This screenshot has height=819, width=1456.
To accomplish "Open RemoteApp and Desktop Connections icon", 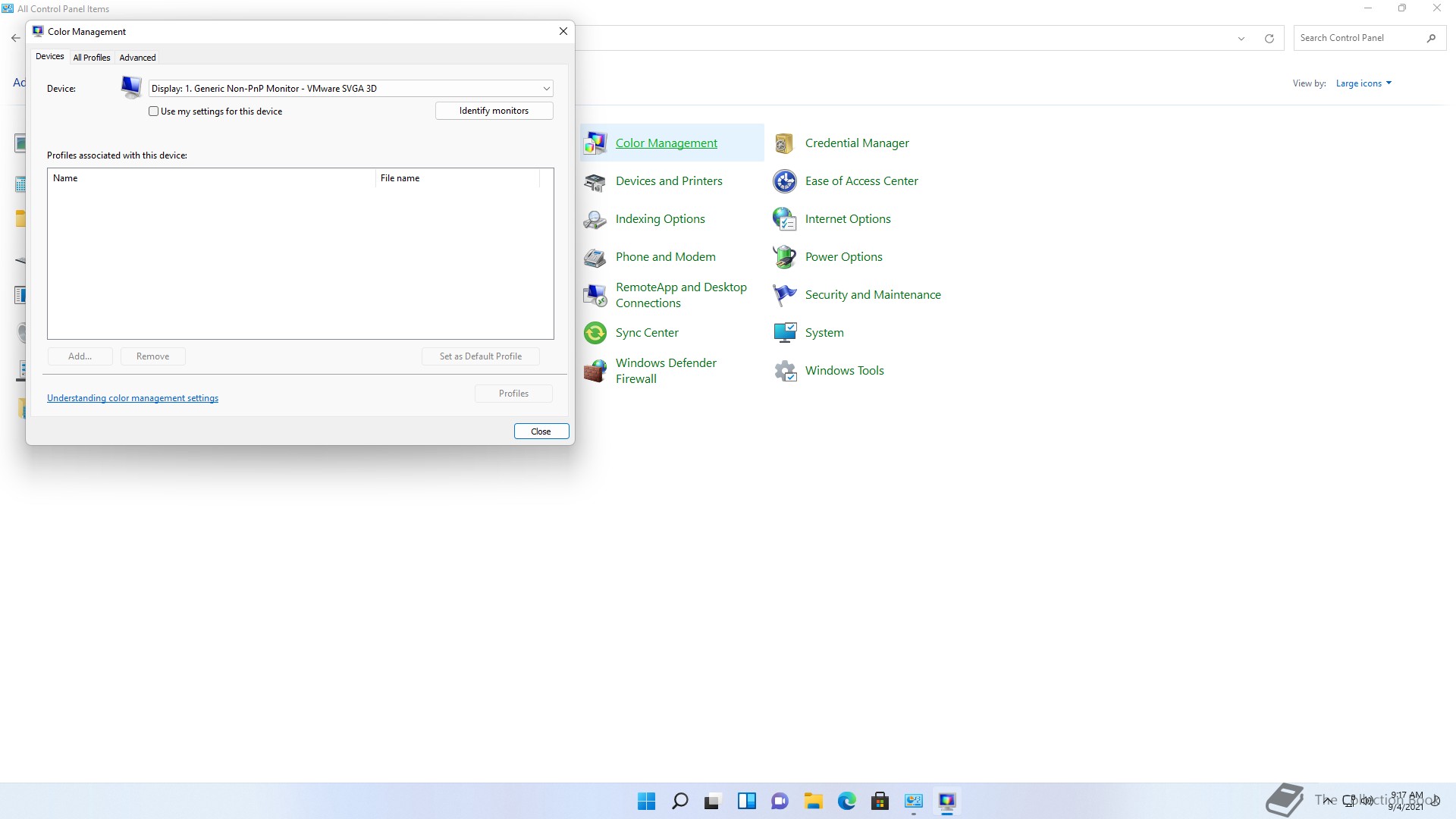I will tap(595, 295).
